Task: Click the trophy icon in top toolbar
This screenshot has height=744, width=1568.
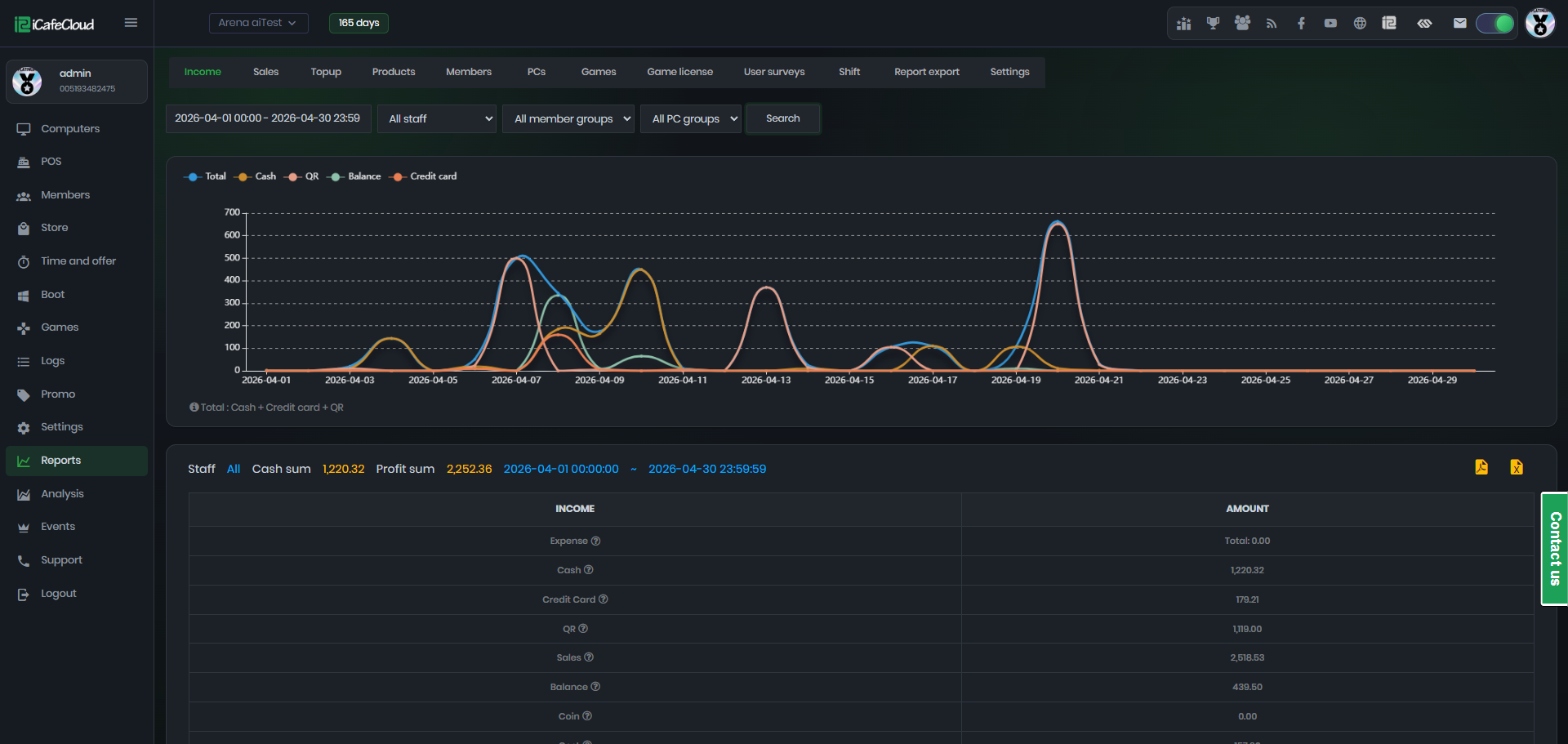Action: click(1213, 23)
